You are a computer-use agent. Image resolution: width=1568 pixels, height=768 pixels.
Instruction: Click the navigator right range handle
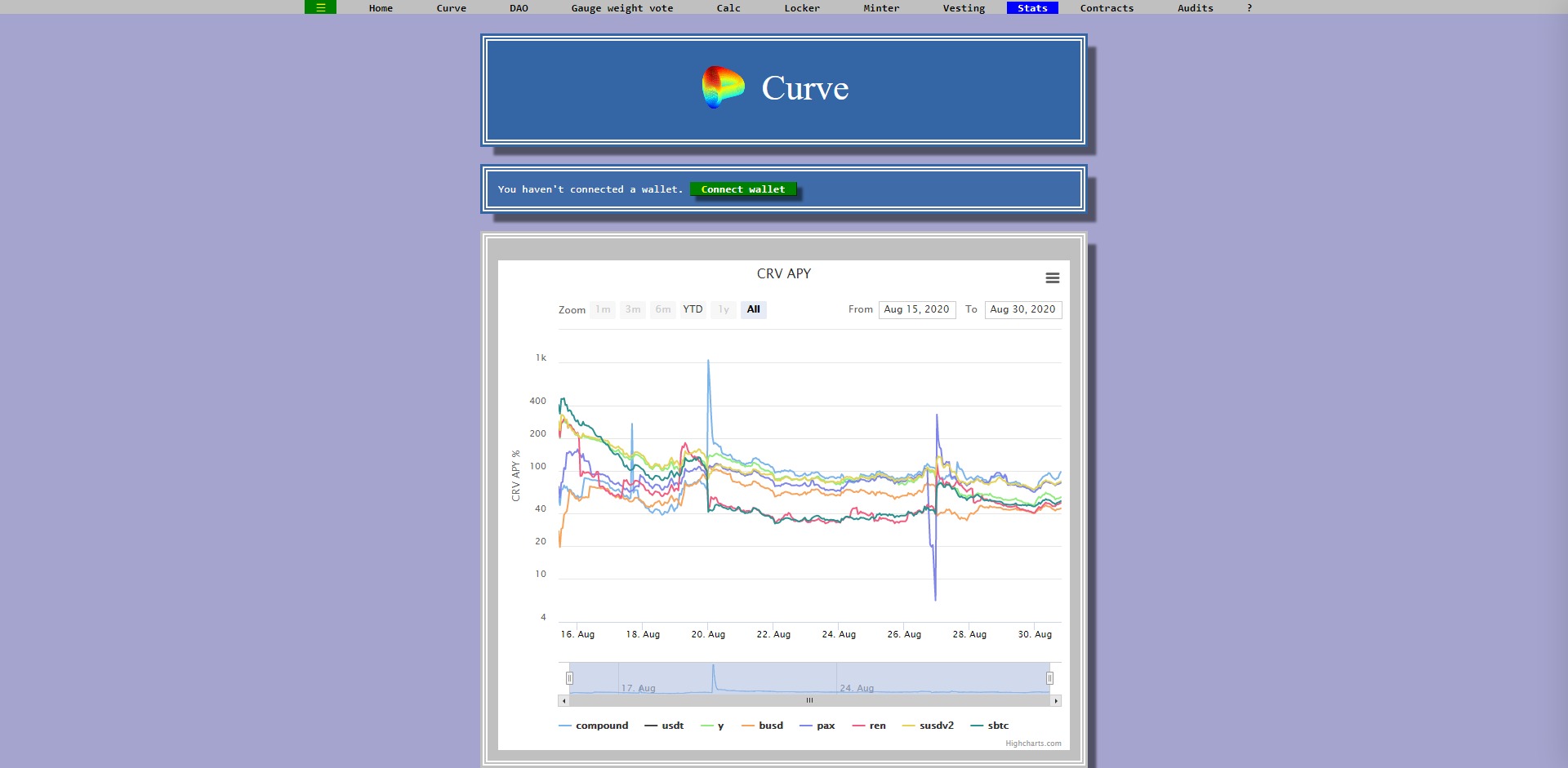coord(1049,678)
